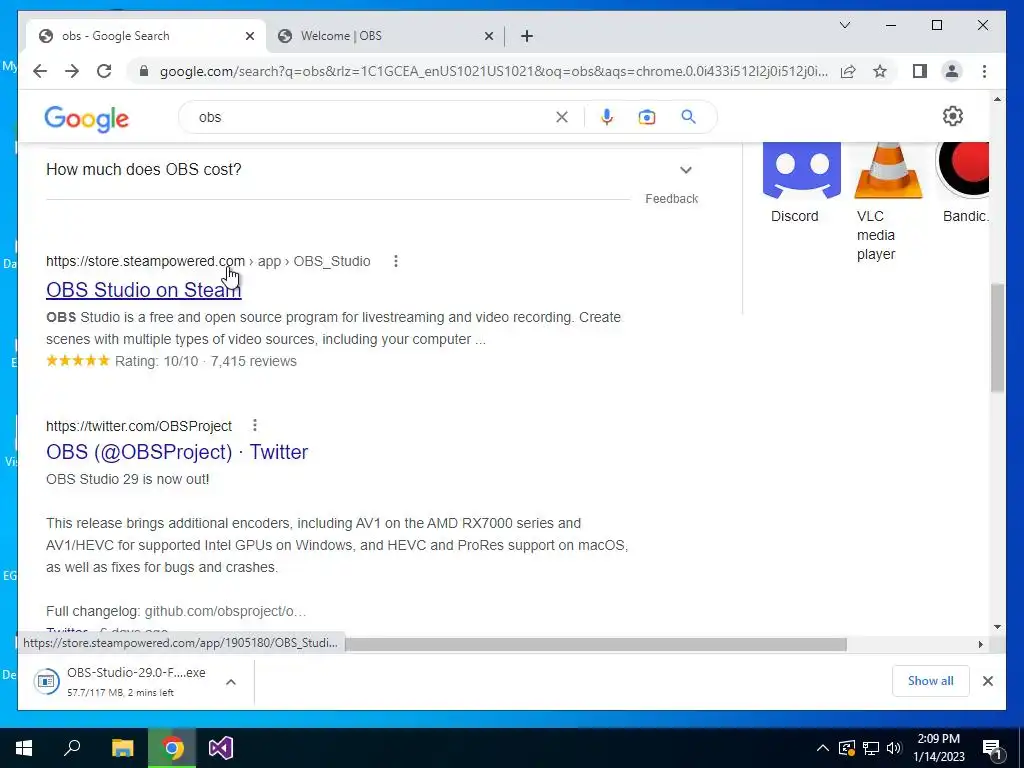Open the Chrome profile avatar
This screenshot has height=768, width=1024.
coord(952,71)
